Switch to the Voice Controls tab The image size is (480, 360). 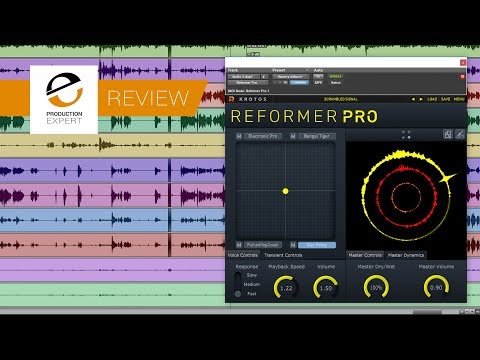coord(243,255)
